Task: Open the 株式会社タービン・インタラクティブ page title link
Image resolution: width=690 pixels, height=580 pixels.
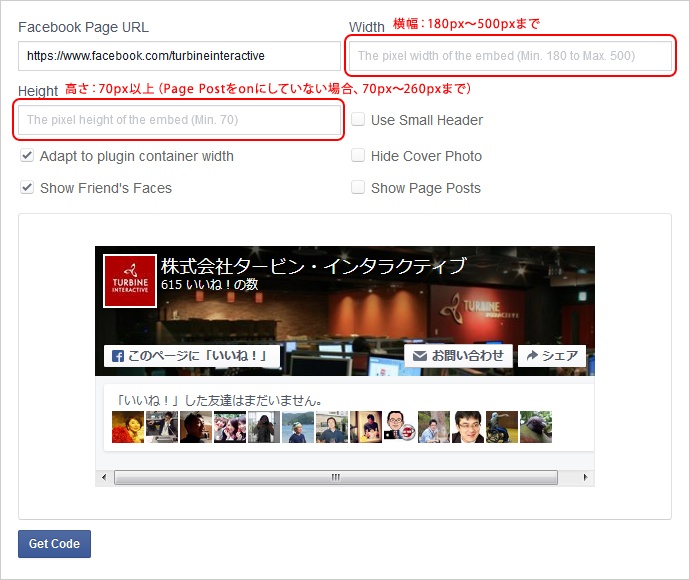Action: pyautogui.click(x=313, y=266)
